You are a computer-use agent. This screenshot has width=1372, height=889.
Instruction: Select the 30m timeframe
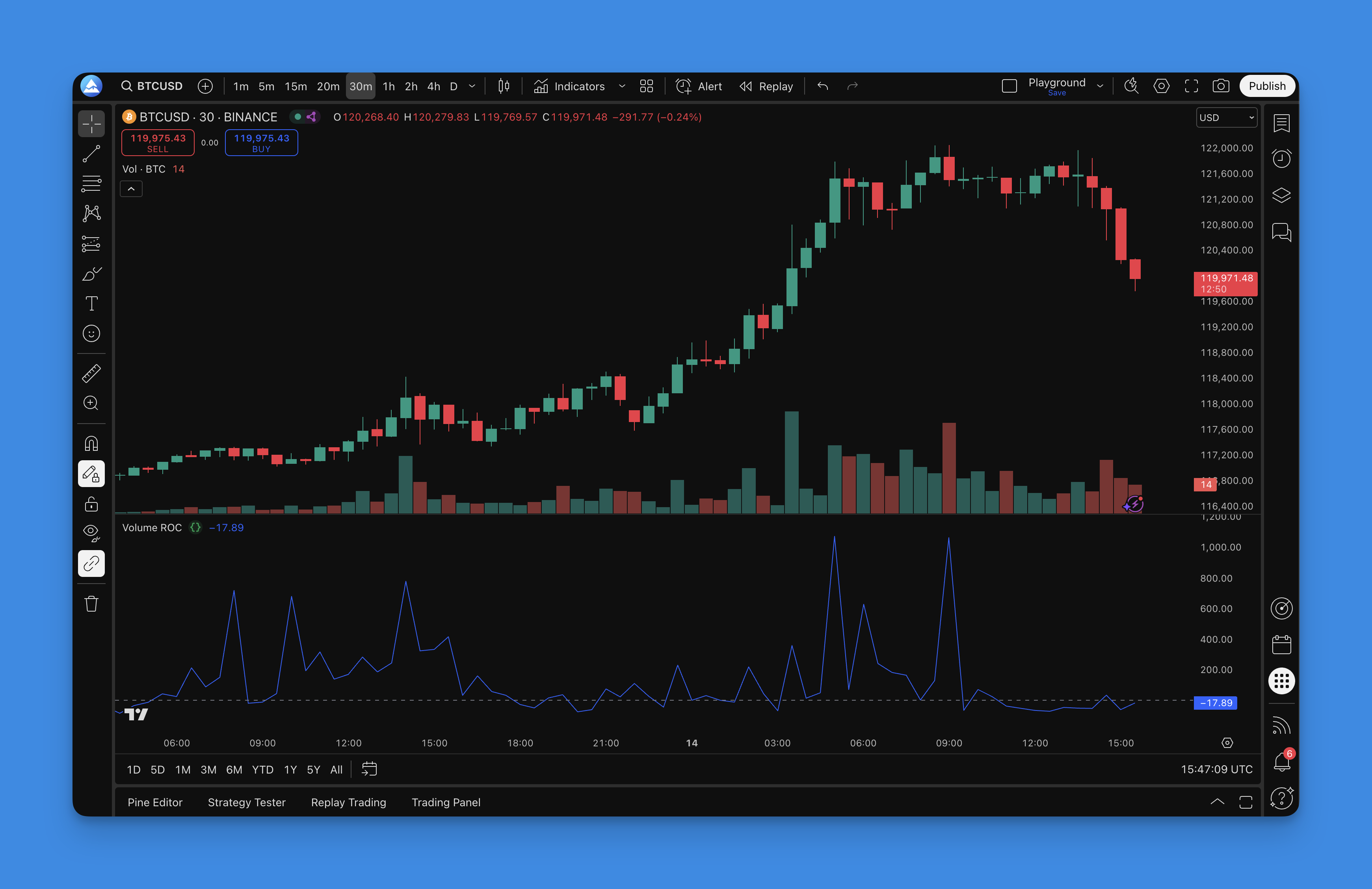pos(360,86)
